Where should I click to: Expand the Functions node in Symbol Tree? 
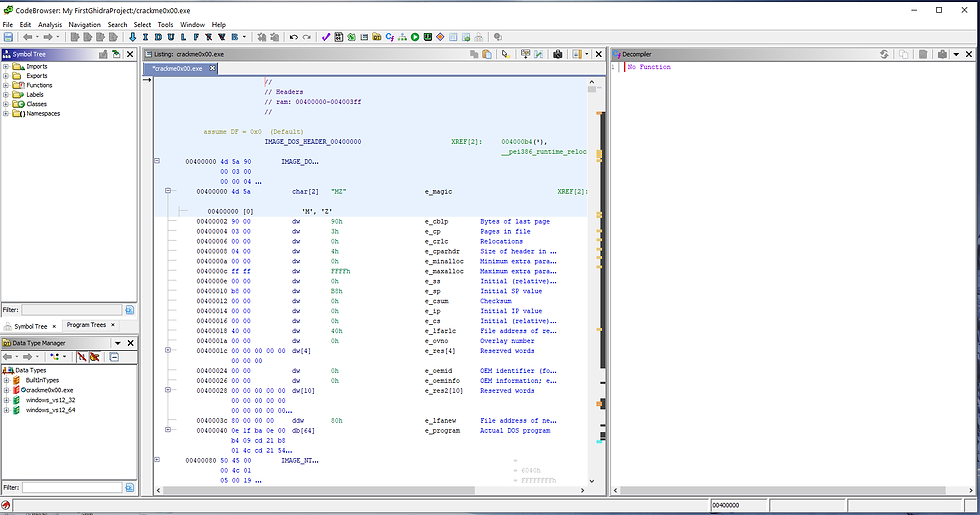pos(6,85)
